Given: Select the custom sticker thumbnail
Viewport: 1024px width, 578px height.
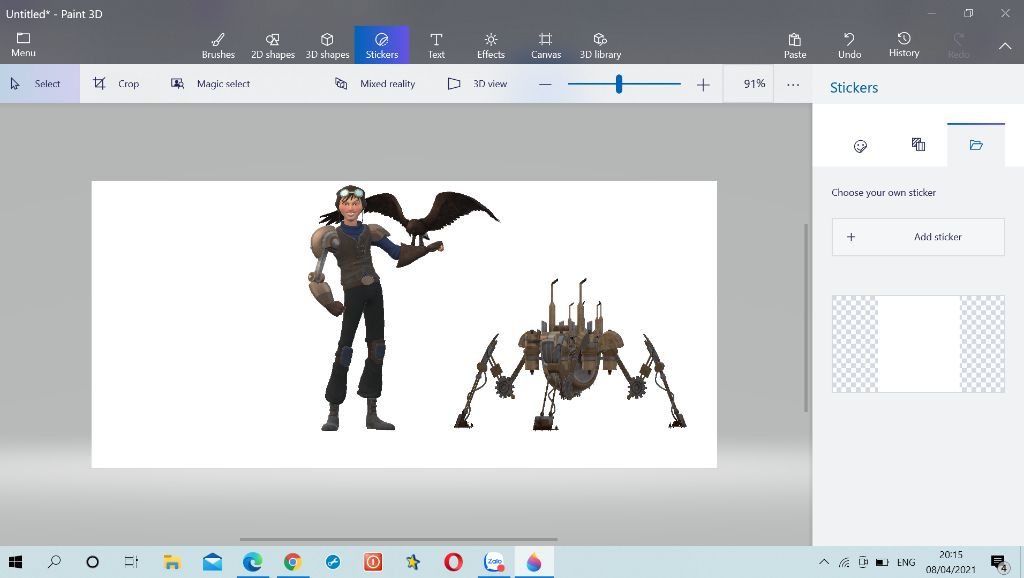Looking at the screenshot, I should pos(918,344).
